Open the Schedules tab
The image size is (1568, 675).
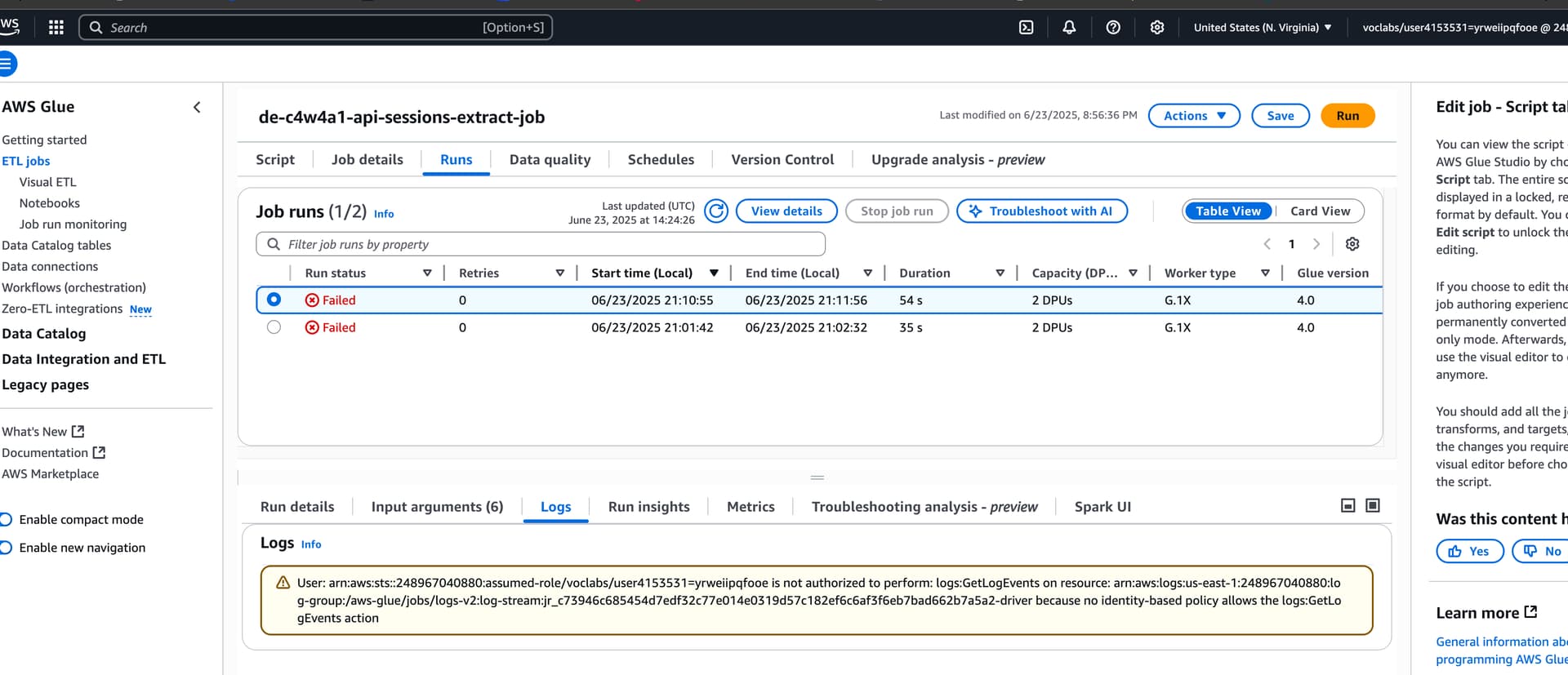click(x=661, y=160)
